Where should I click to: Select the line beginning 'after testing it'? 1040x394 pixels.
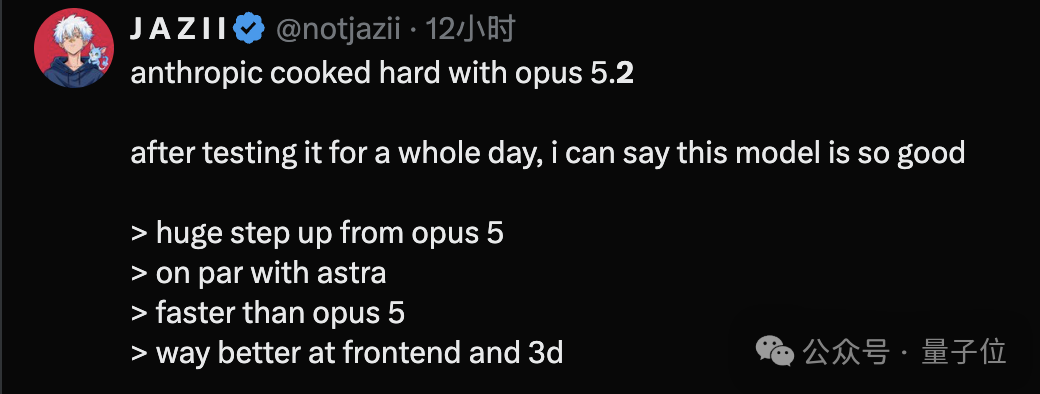(547, 154)
